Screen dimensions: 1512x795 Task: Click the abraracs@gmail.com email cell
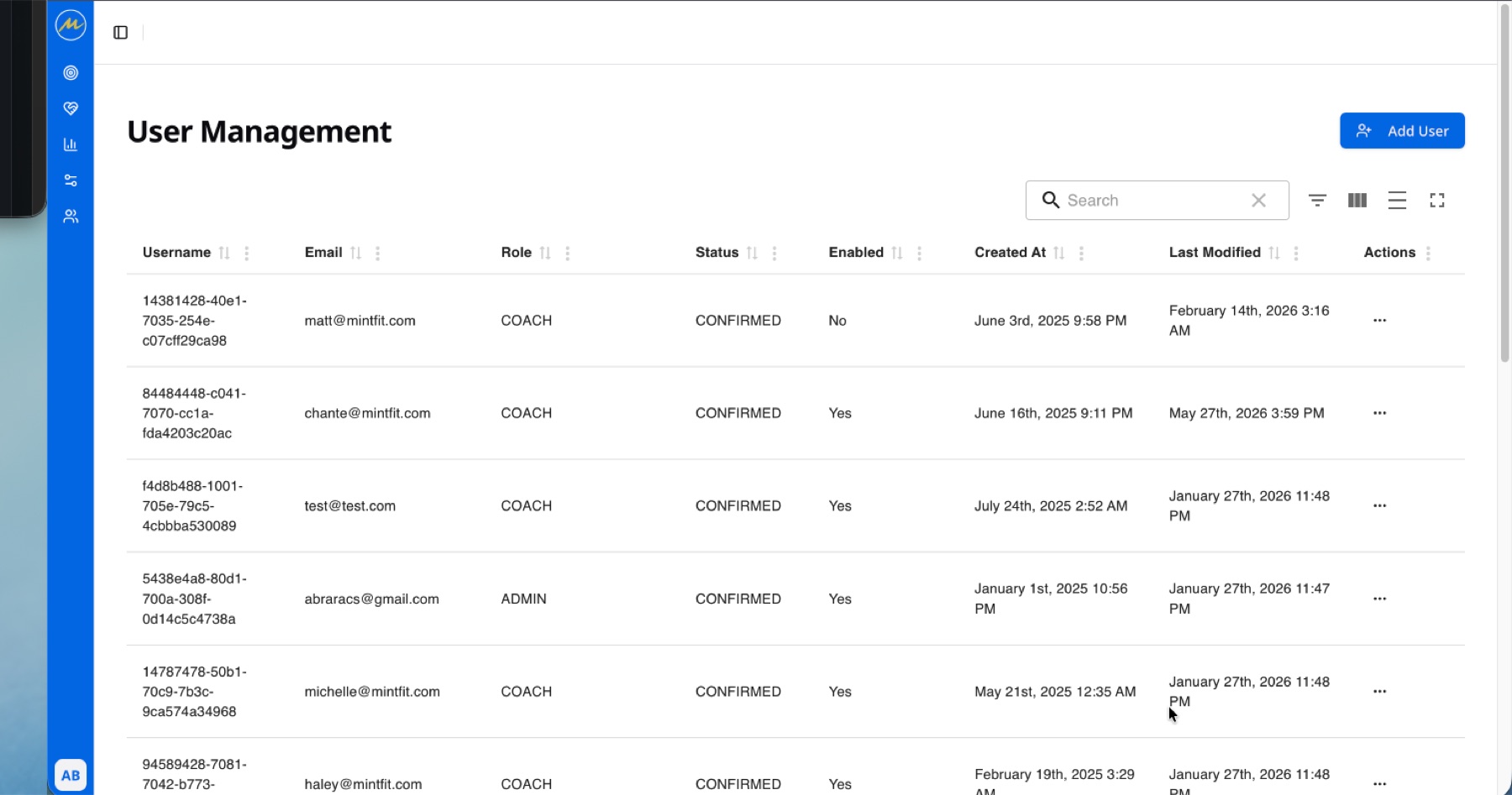[x=371, y=599]
